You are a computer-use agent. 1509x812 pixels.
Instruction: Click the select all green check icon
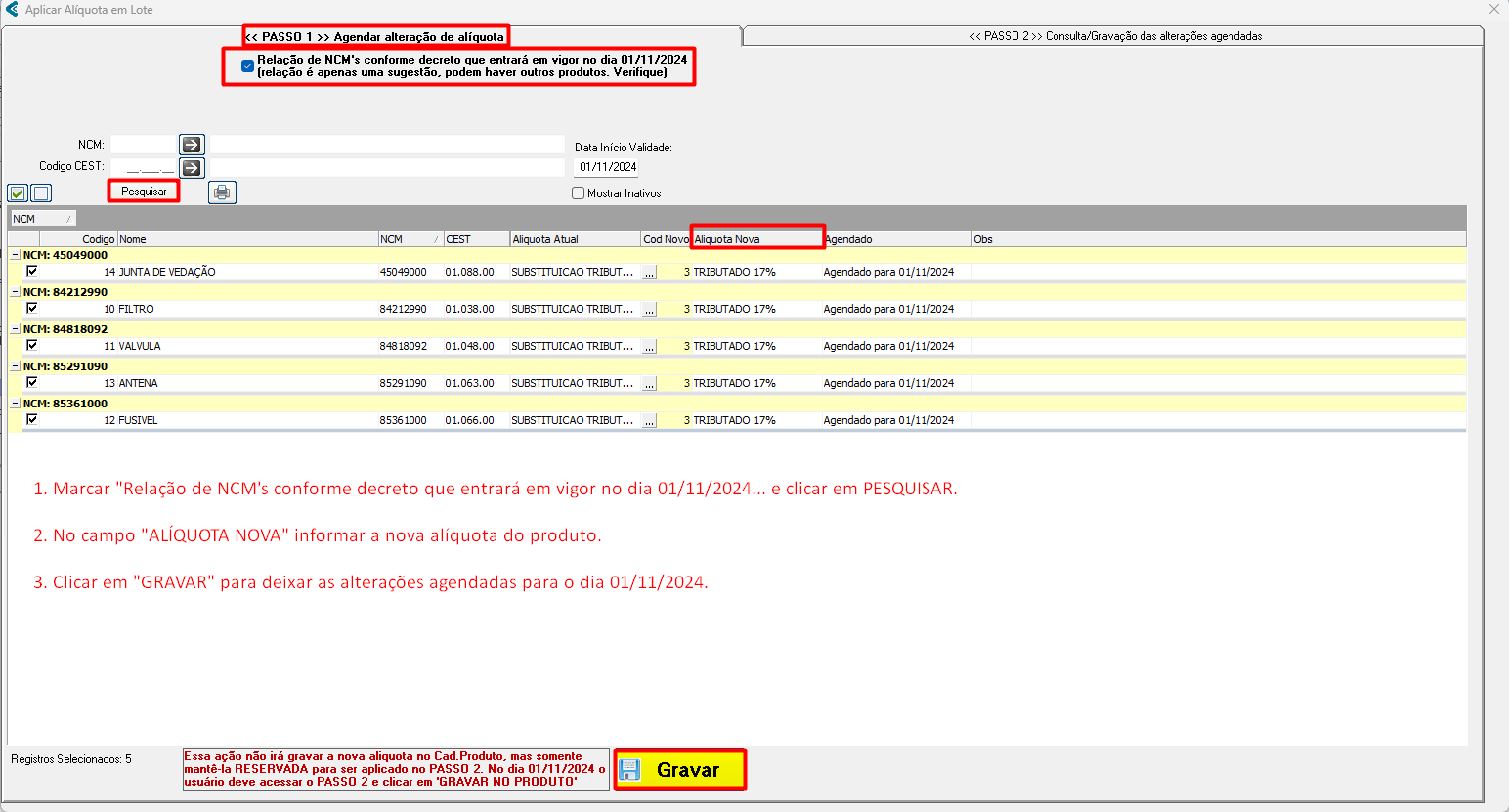point(18,193)
